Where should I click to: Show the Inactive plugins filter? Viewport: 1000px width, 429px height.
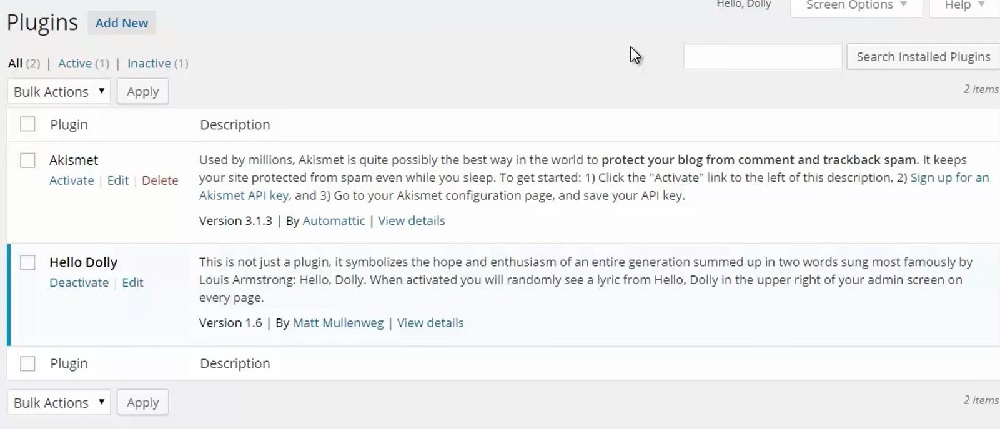(x=149, y=64)
